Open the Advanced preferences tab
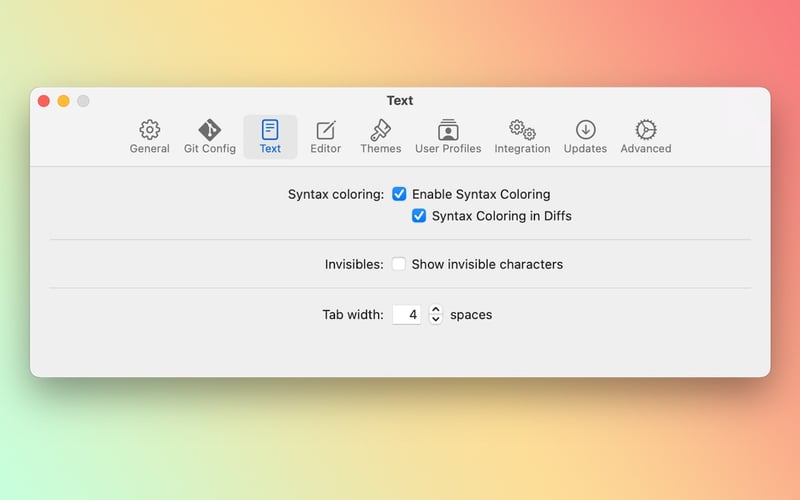800x500 pixels. pos(645,137)
